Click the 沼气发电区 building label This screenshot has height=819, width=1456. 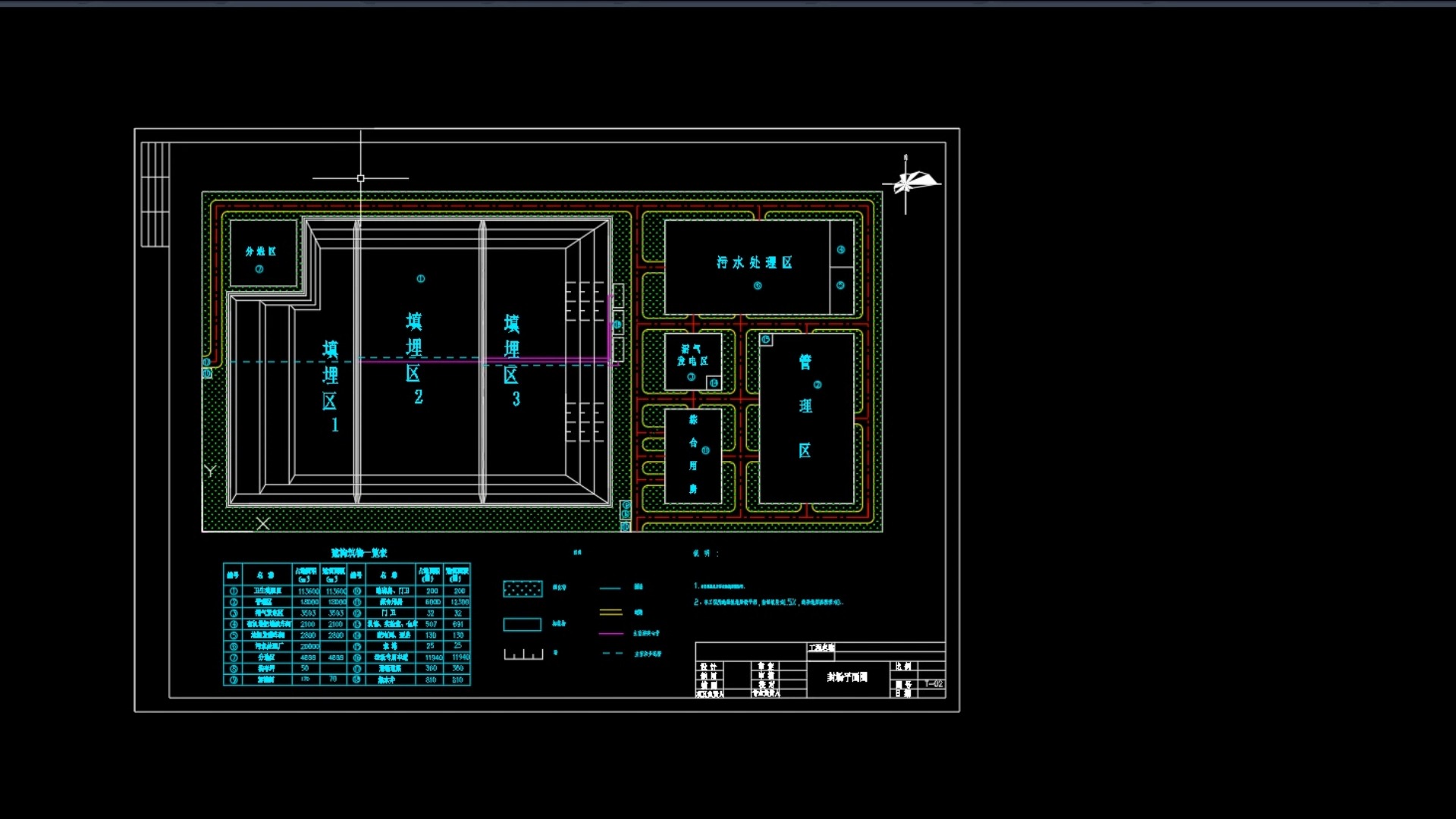(692, 355)
